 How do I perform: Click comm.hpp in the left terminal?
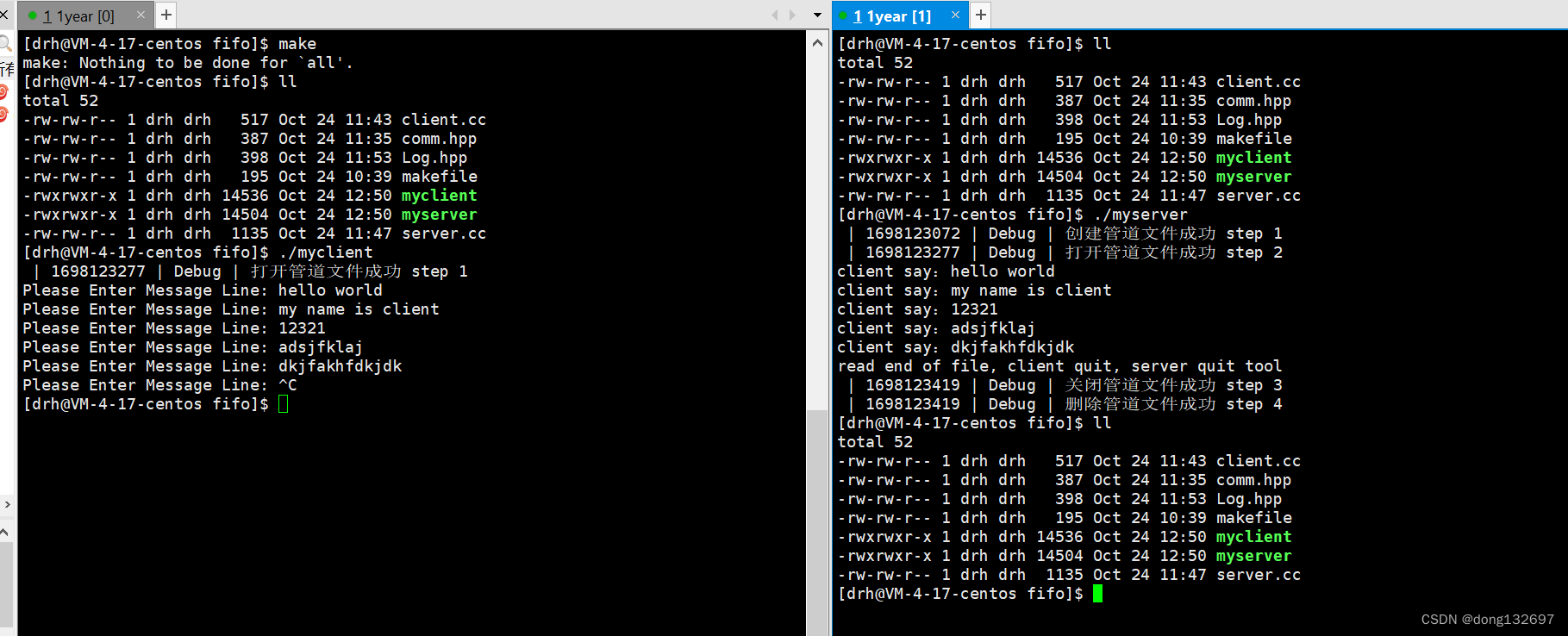click(x=439, y=139)
